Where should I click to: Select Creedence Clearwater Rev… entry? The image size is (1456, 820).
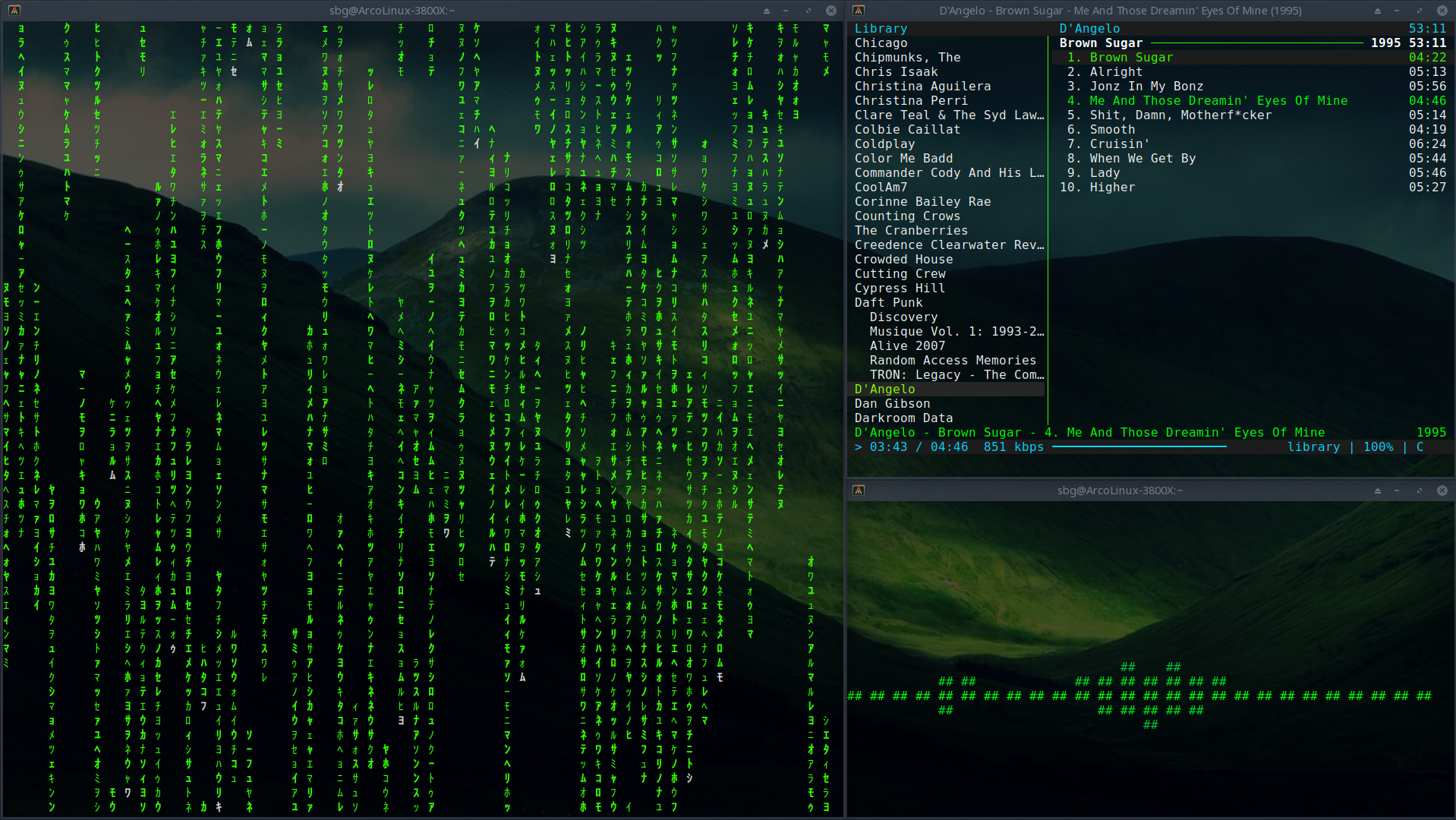coord(949,245)
